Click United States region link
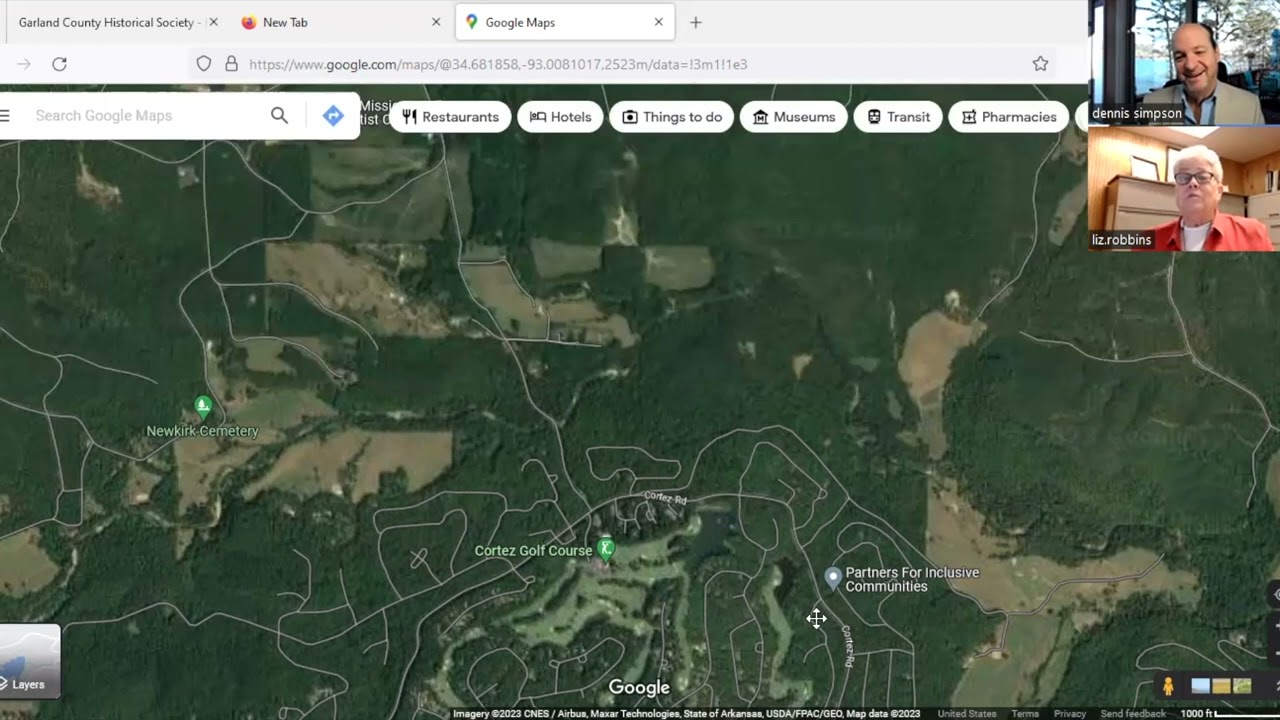This screenshot has width=1280, height=720. 967,714
